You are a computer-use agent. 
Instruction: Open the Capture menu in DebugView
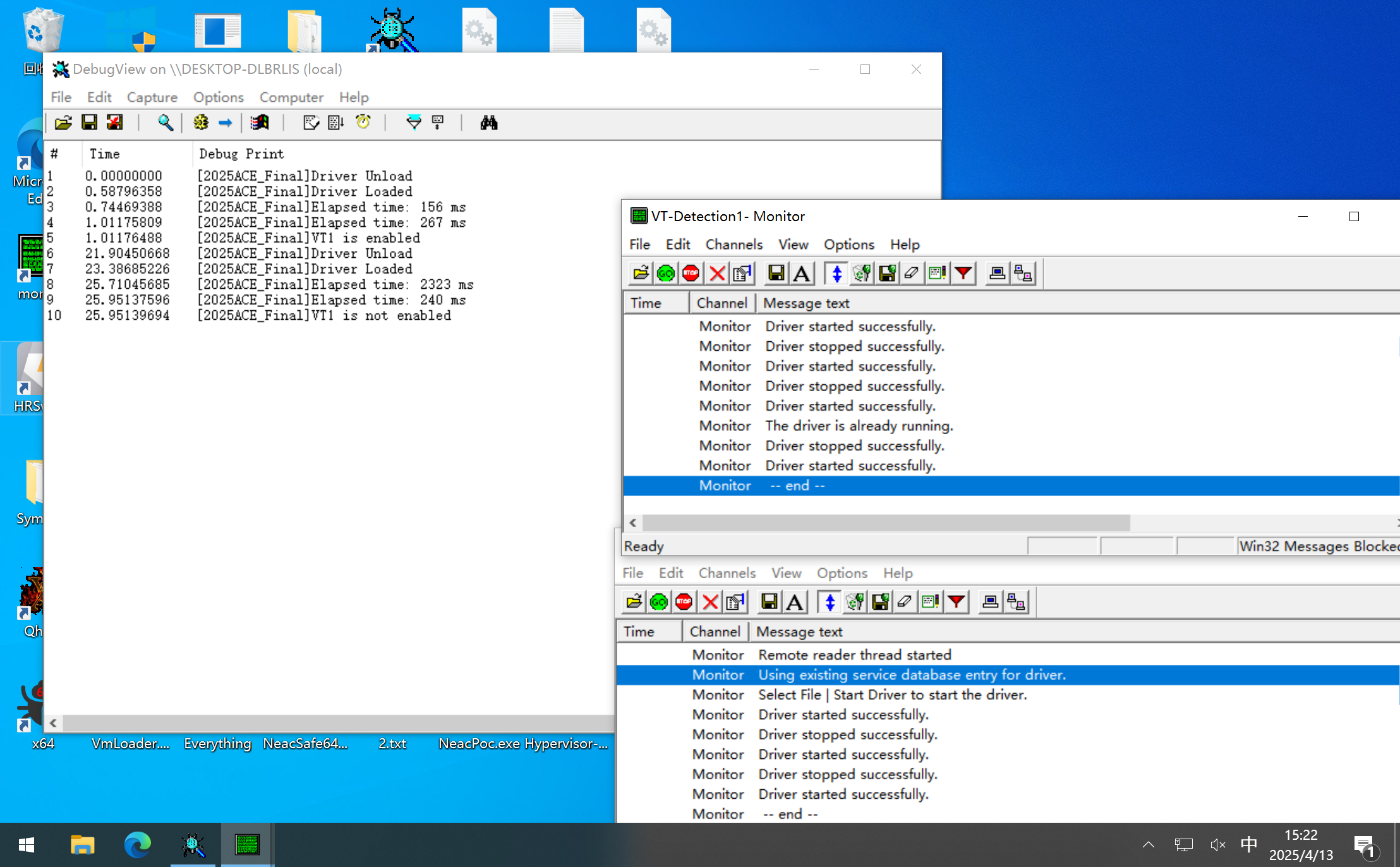coord(152,97)
